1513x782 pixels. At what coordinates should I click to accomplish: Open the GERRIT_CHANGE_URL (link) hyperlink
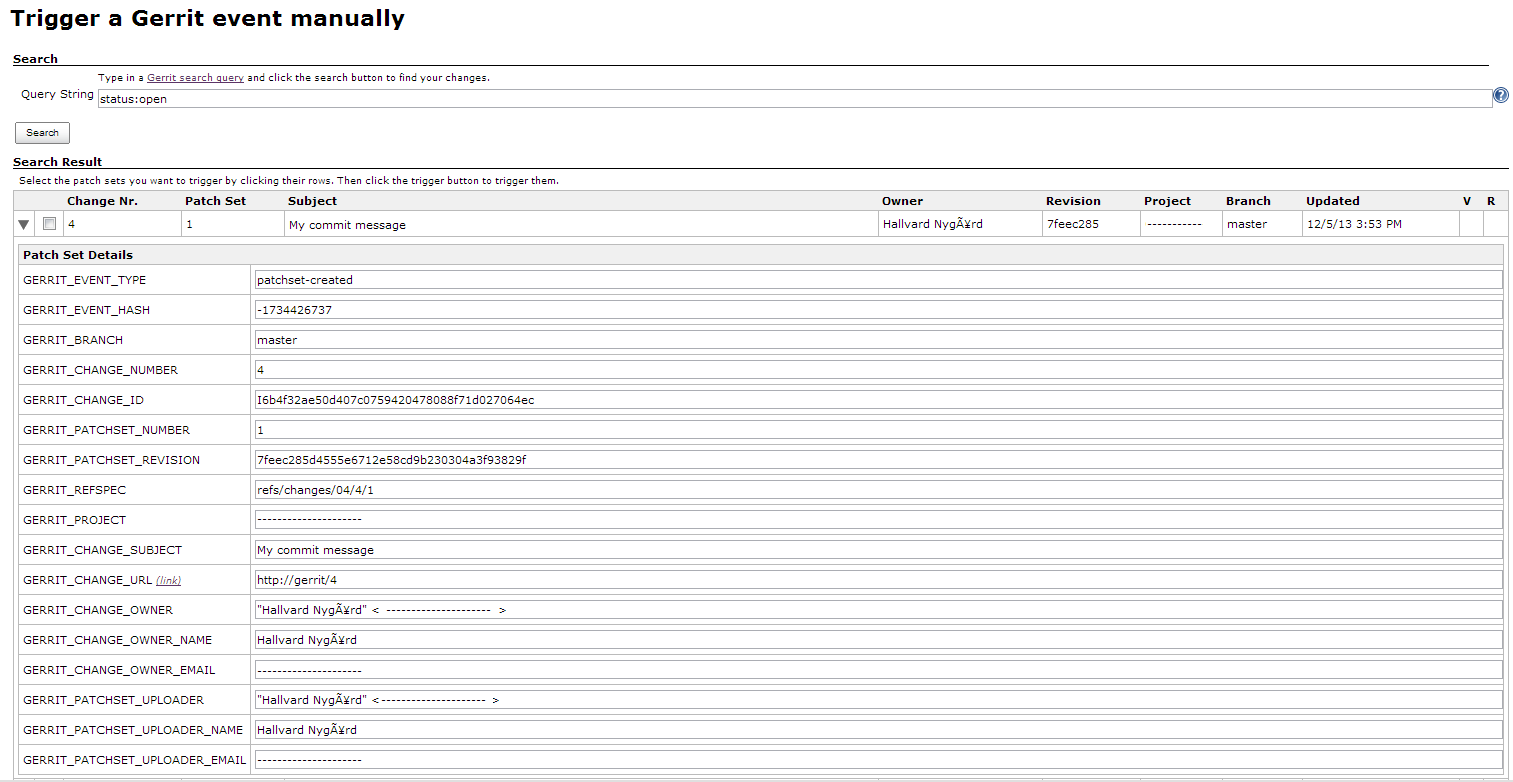[x=168, y=581]
